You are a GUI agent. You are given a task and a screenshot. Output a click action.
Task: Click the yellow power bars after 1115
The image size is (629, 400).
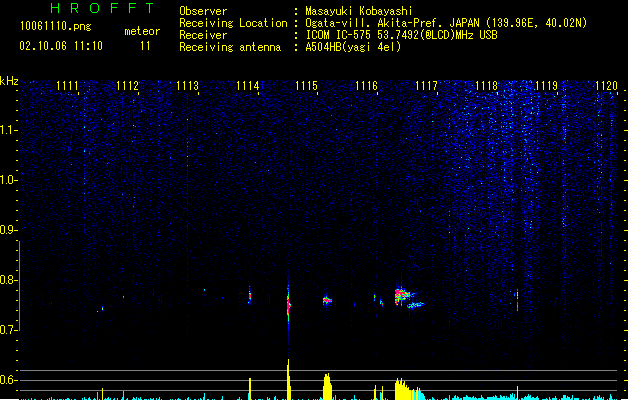click(327, 386)
